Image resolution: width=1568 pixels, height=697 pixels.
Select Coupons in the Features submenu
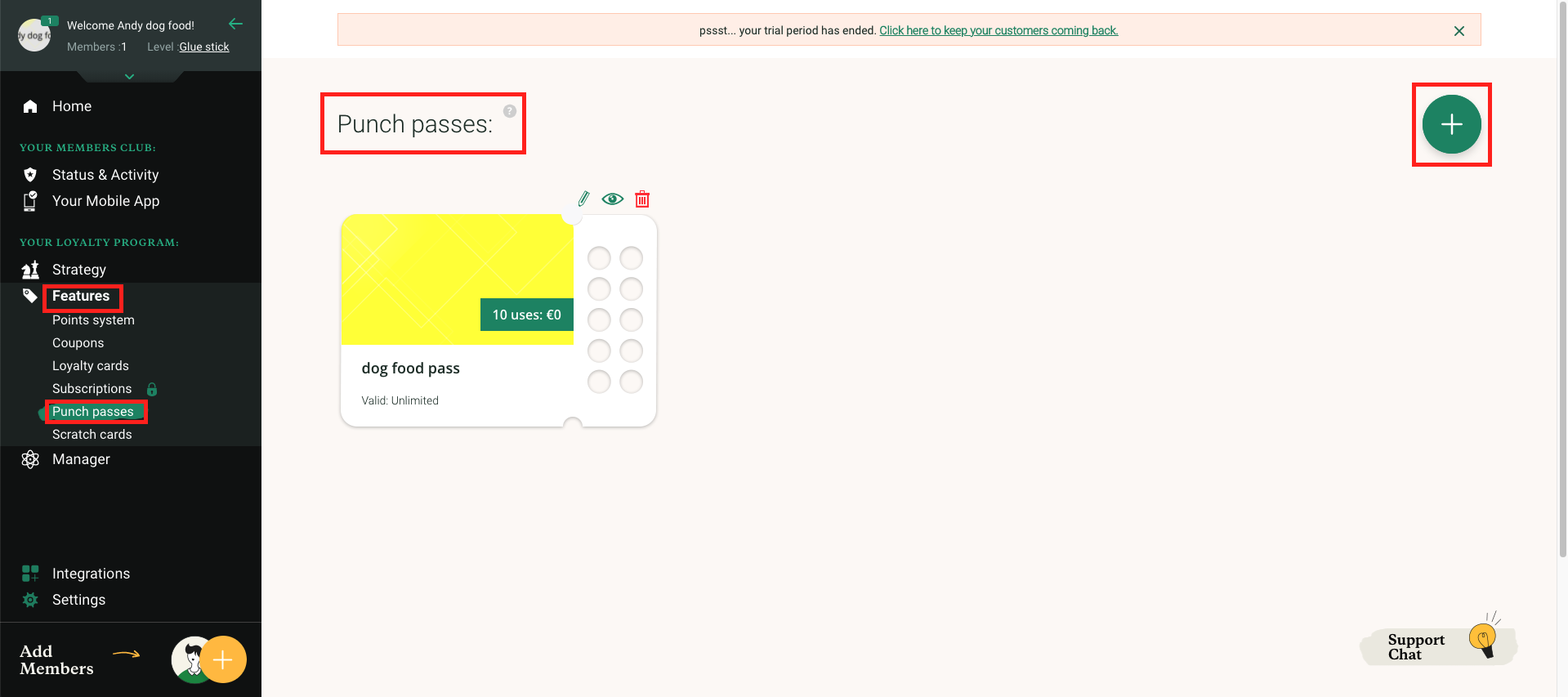pos(78,343)
